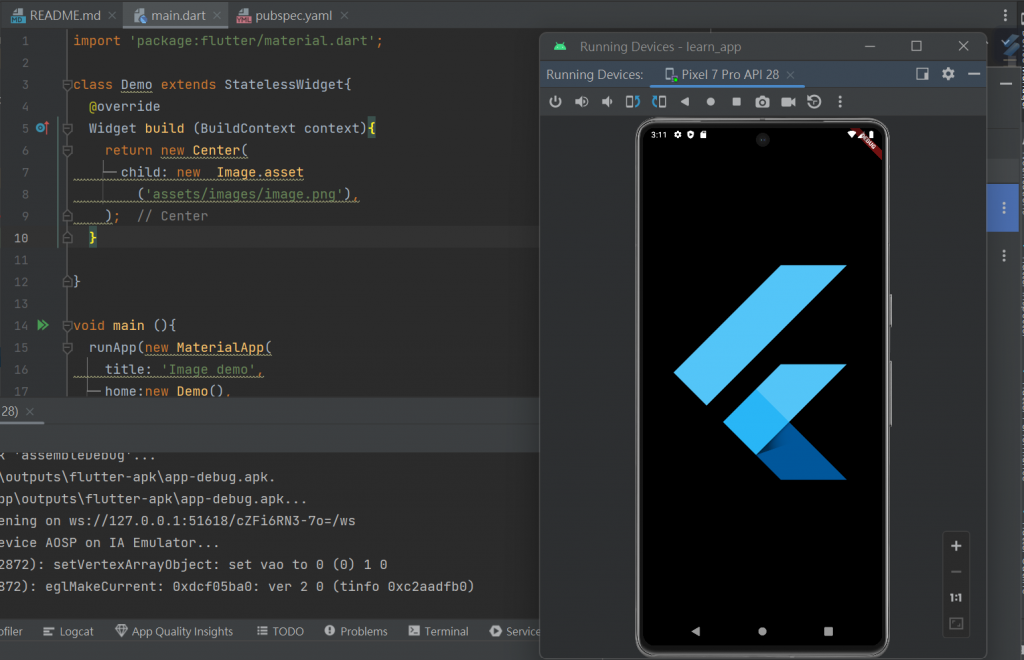Viewport: 1024px width, 660px height.
Task: Close the pubspec.yaml editor tab
Action: click(x=344, y=15)
